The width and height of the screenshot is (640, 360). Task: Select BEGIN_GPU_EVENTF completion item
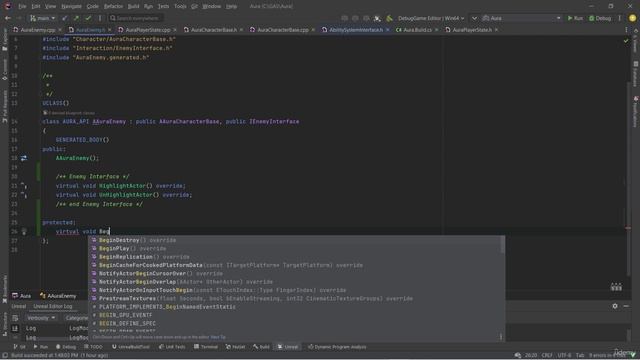click(x=295, y=315)
